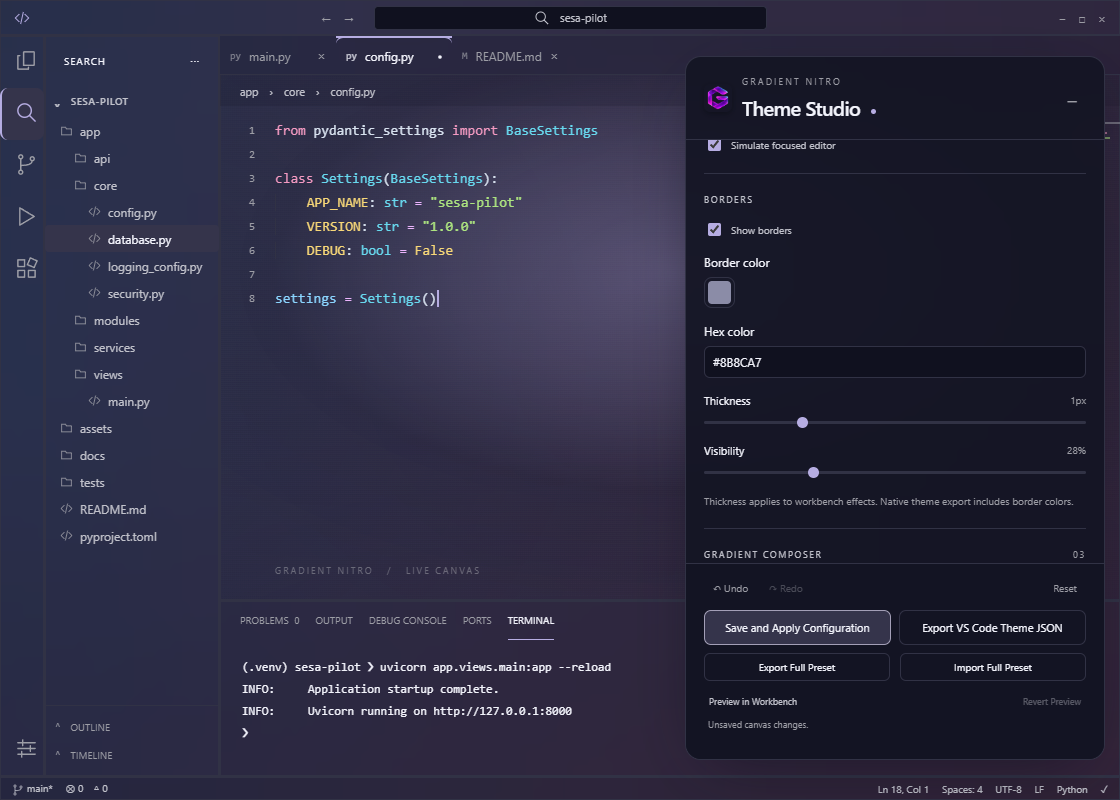Click the code brackets app icon in title bar

pos(22,18)
